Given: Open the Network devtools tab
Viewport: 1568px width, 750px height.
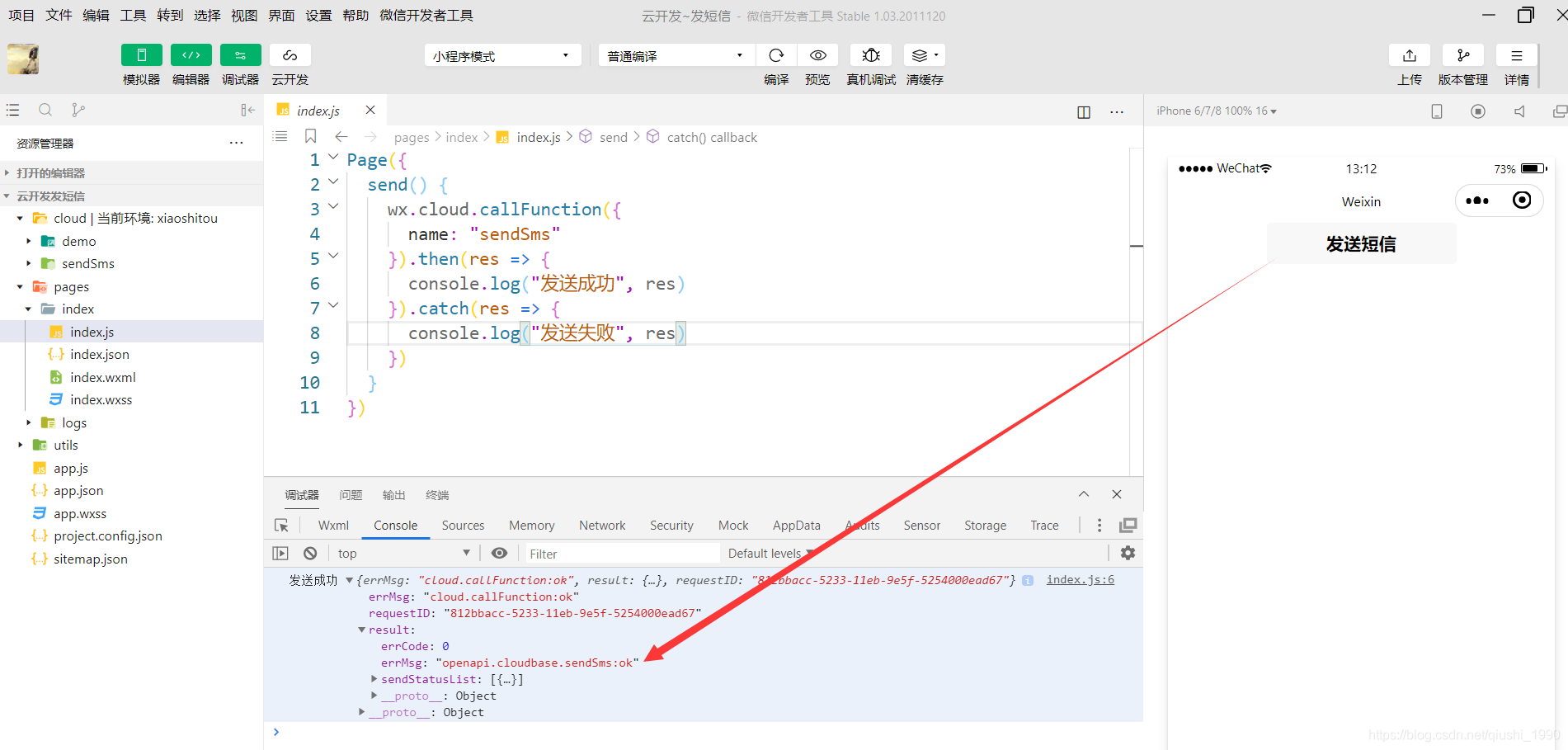Looking at the screenshot, I should coord(602,526).
